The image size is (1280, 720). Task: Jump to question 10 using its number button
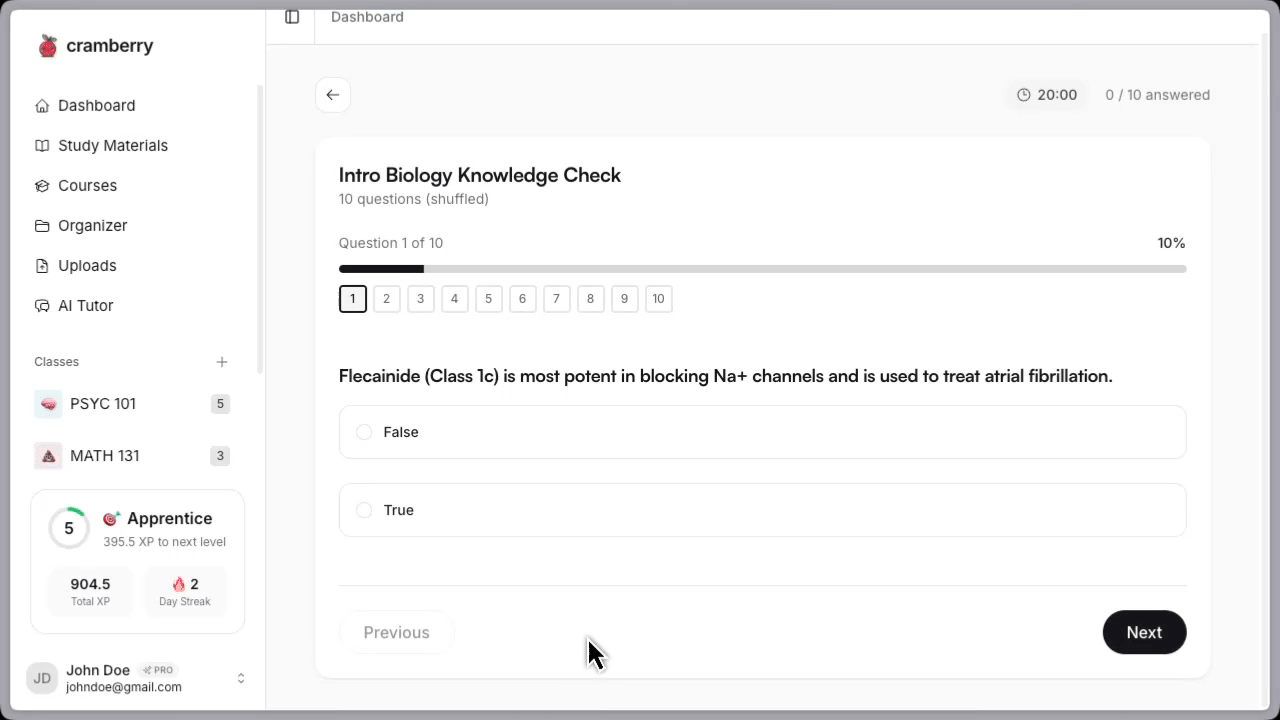coord(658,298)
